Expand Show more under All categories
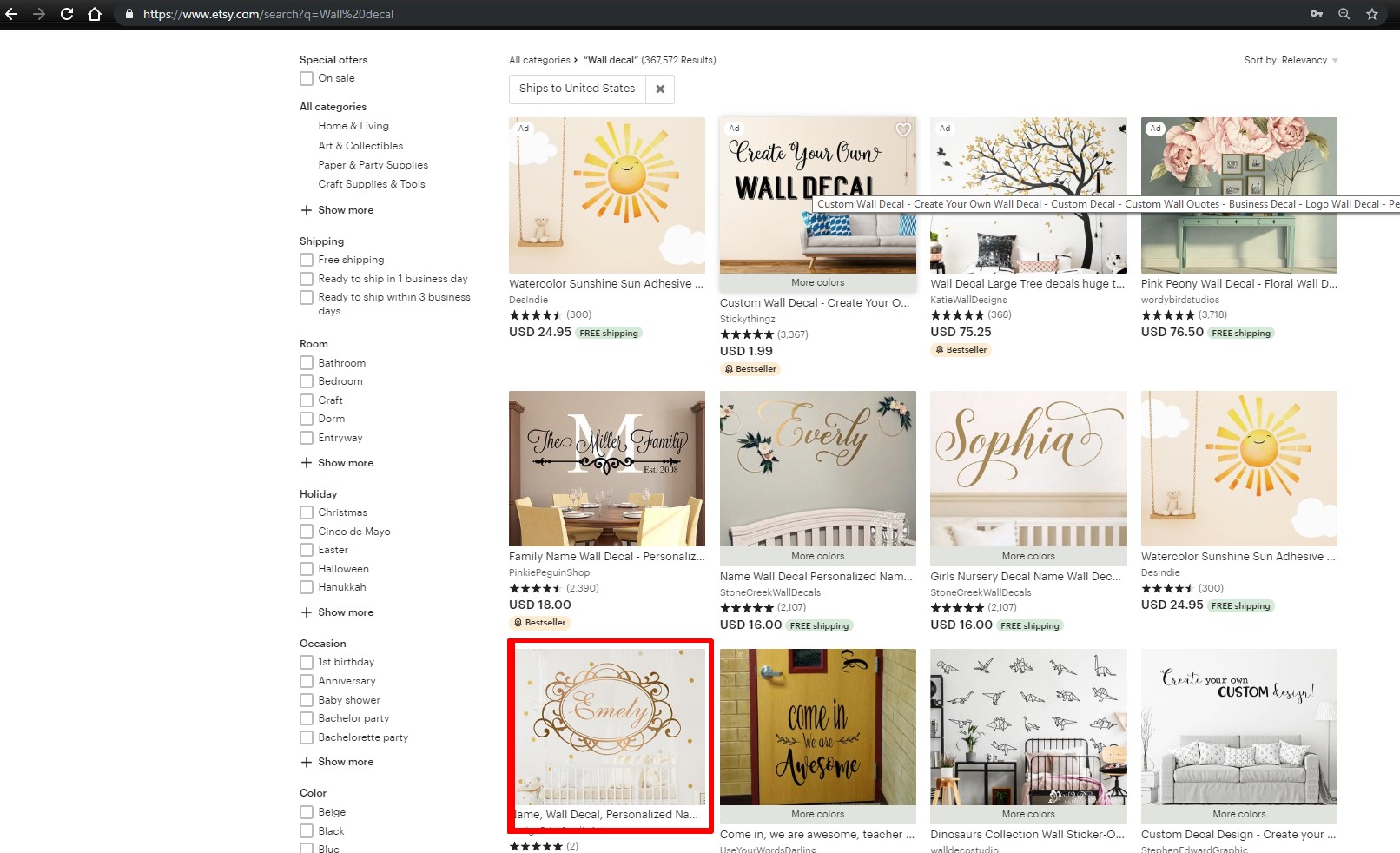The width and height of the screenshot is (1400, 853). click(337, 210)
